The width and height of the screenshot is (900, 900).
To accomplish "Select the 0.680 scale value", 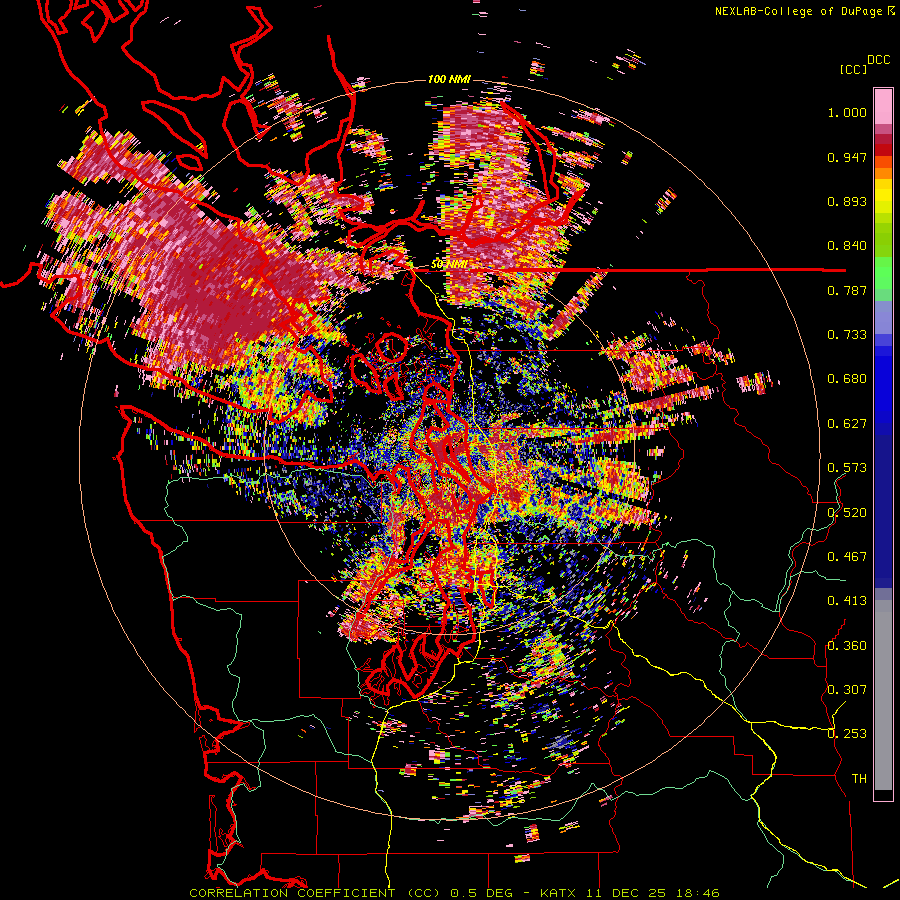I will point(847,379).
